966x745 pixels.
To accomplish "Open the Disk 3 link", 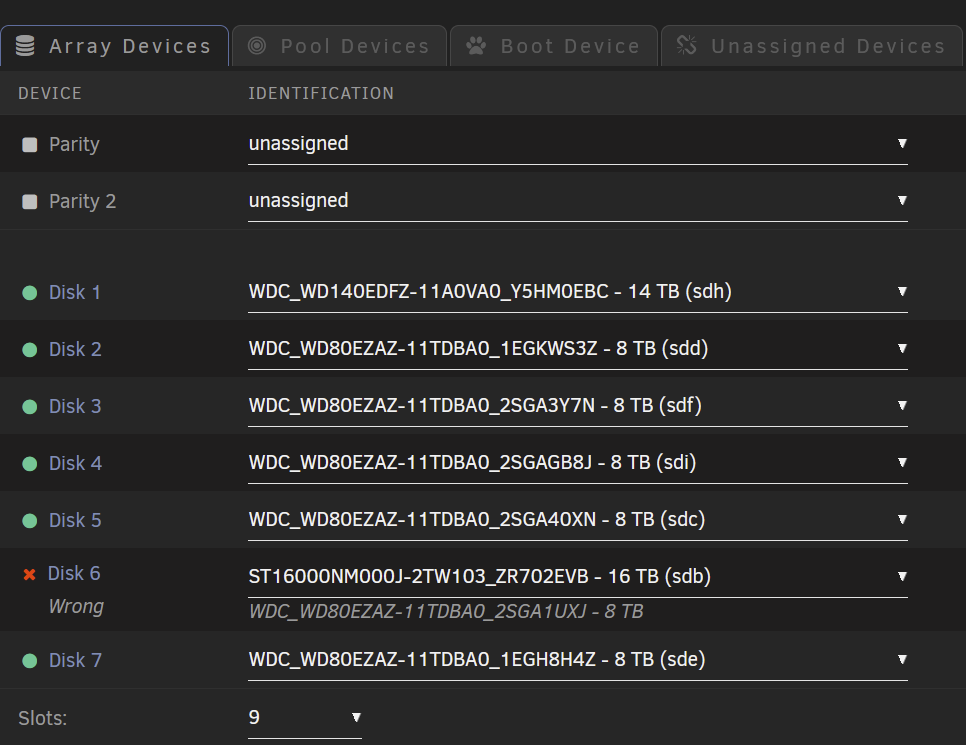I will coord(75,407).
